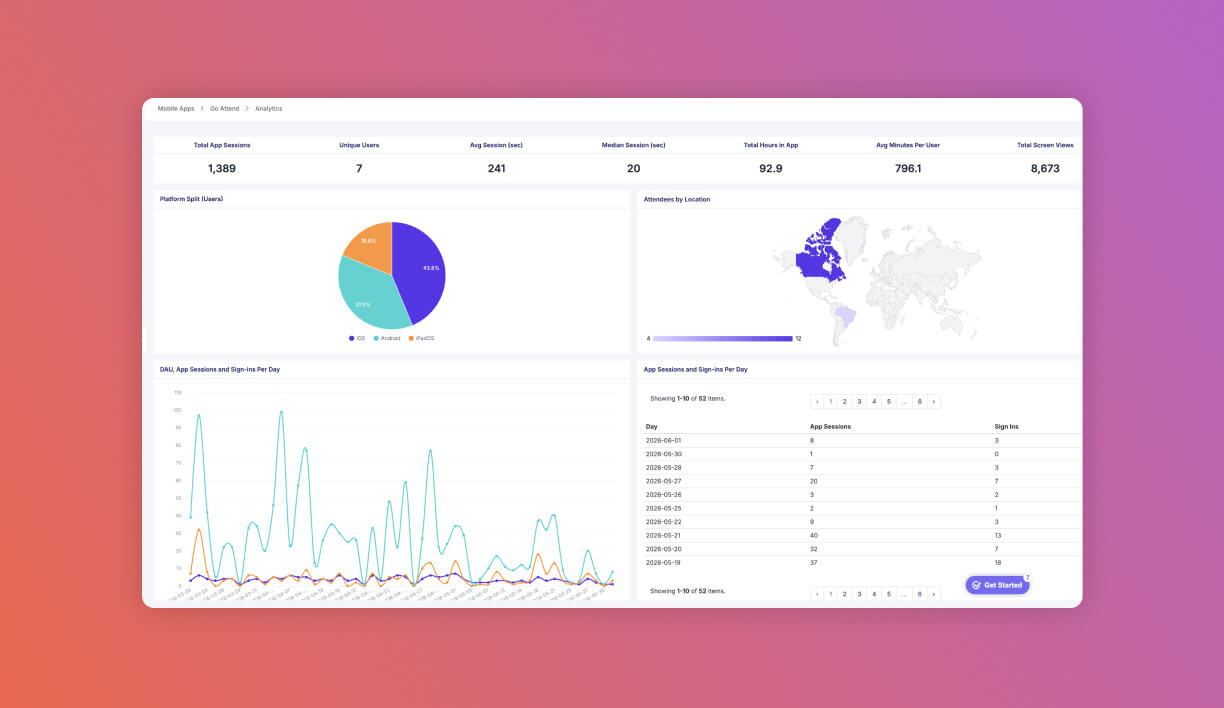The height and width of the screenshot is (708, 1224).
Task: Click Sign Ins value 18 for 2026-05-19
Action: click(998, 562)
